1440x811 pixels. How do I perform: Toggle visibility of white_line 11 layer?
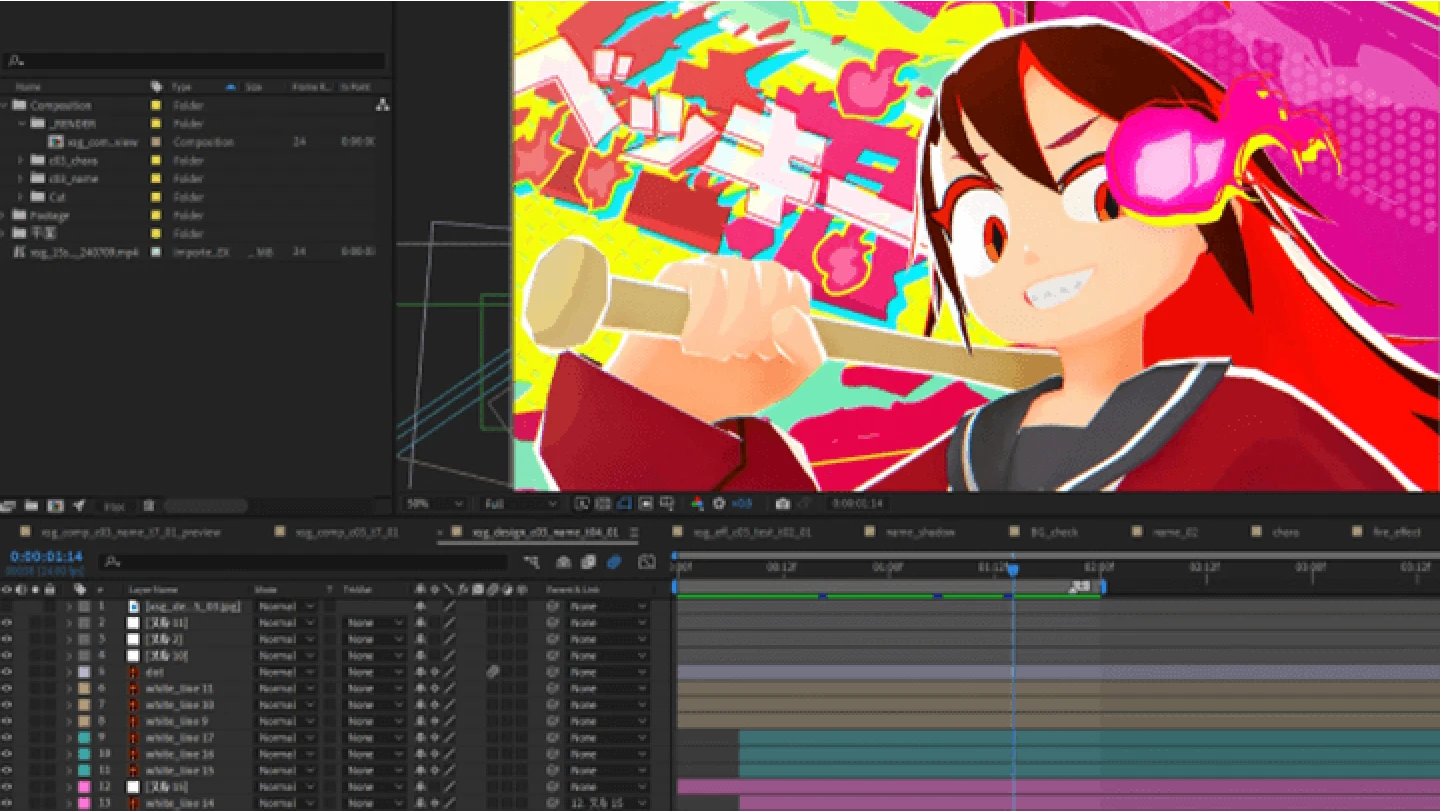coord(7,688)
